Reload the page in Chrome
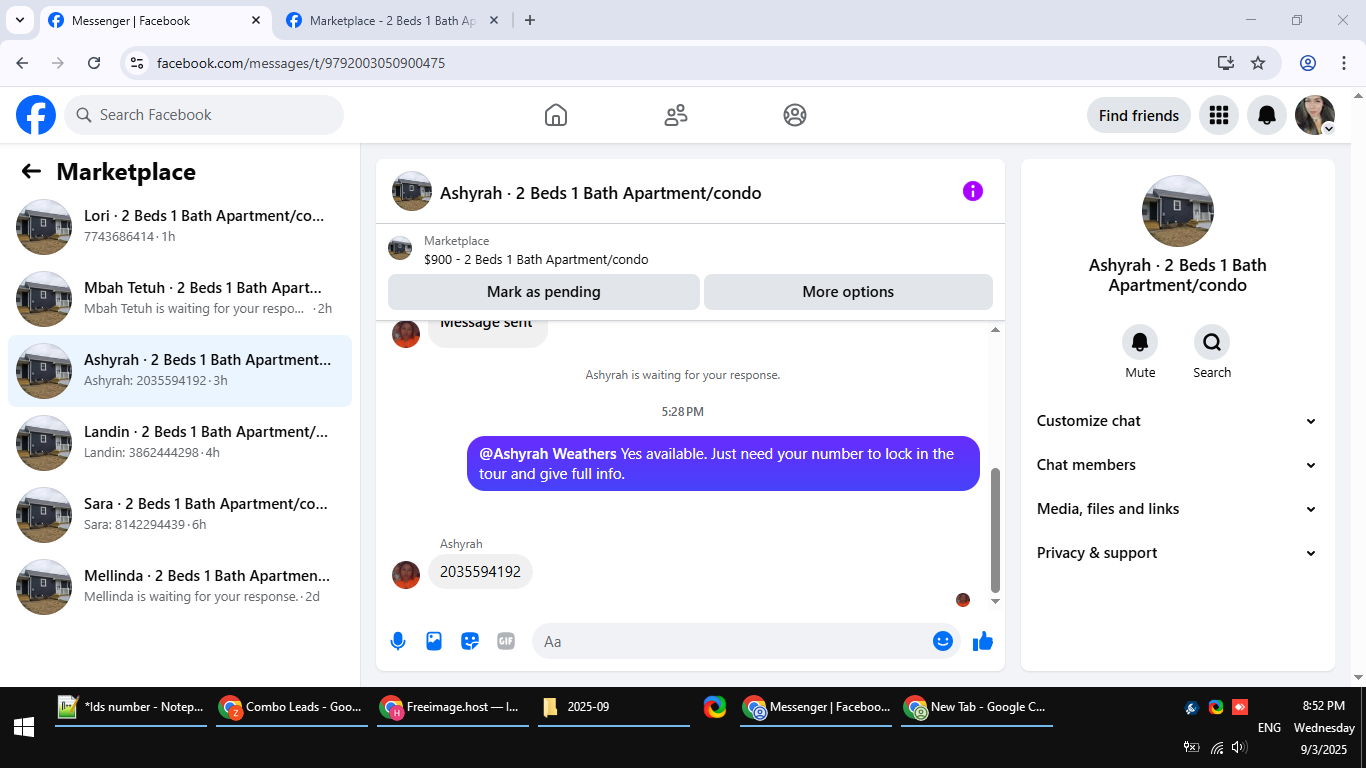The height and width of the screenshot is (768, 1366). coord(94,63)
